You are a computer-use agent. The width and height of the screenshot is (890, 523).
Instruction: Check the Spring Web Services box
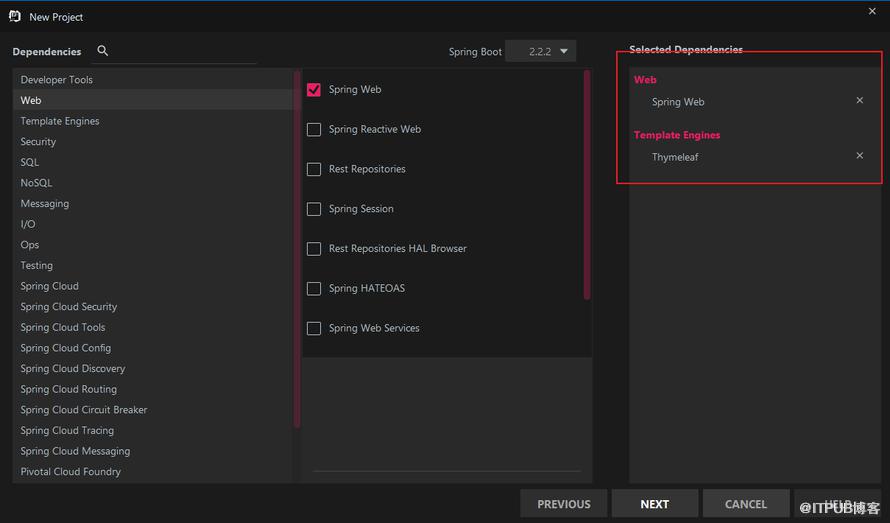[314, 328]
